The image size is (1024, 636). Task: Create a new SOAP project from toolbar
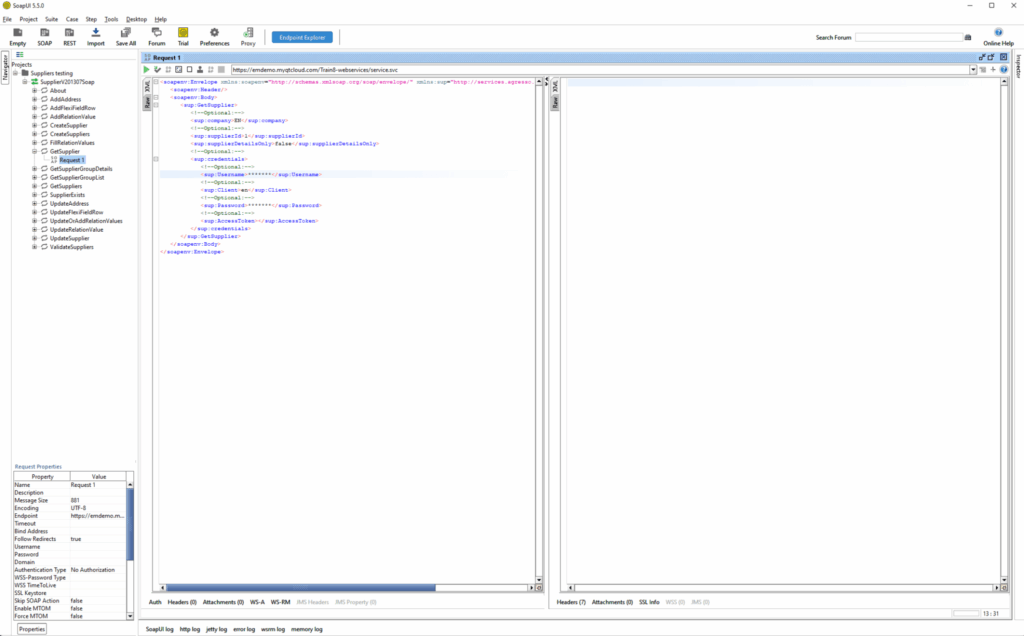(45, 36)
